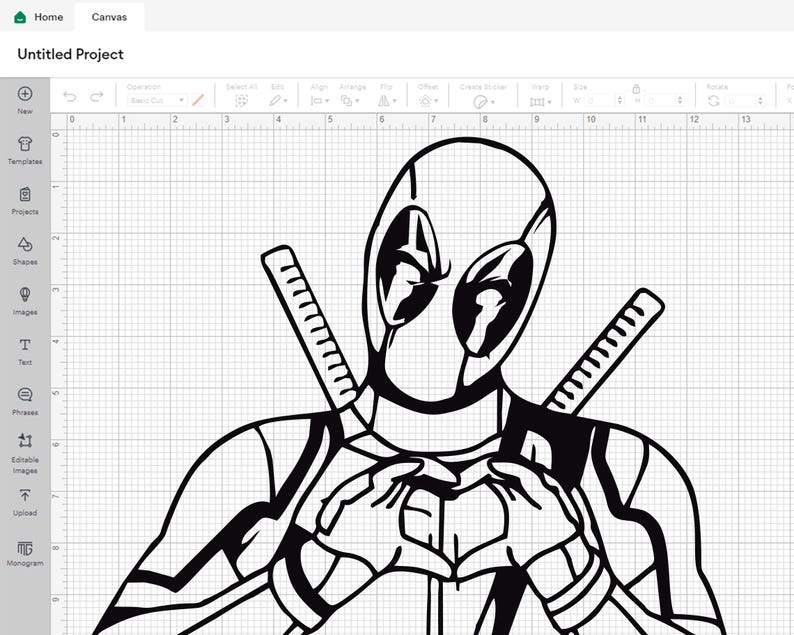The image size is (794, 635).
Task: Open the Offset dropdown
Action: pos(428,101)
